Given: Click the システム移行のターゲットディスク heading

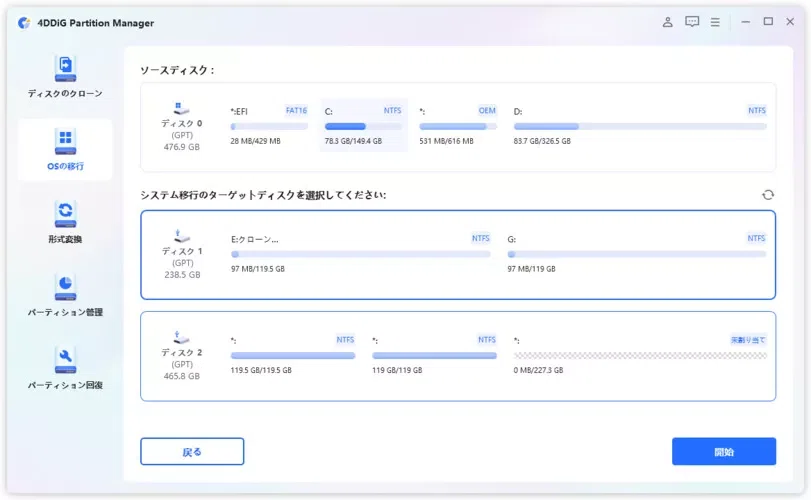Looking at the screenshot, I should coord(263,195).
